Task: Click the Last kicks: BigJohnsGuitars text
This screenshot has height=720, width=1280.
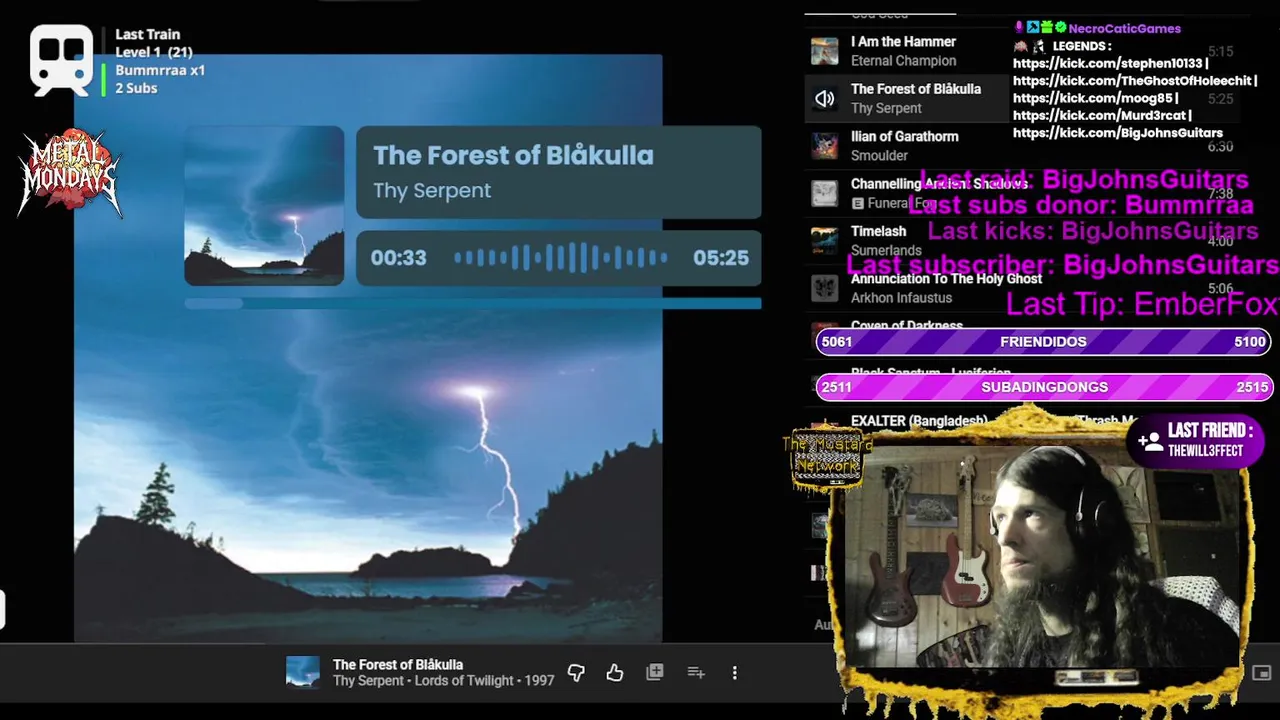Action: (x=1093, y=231)
